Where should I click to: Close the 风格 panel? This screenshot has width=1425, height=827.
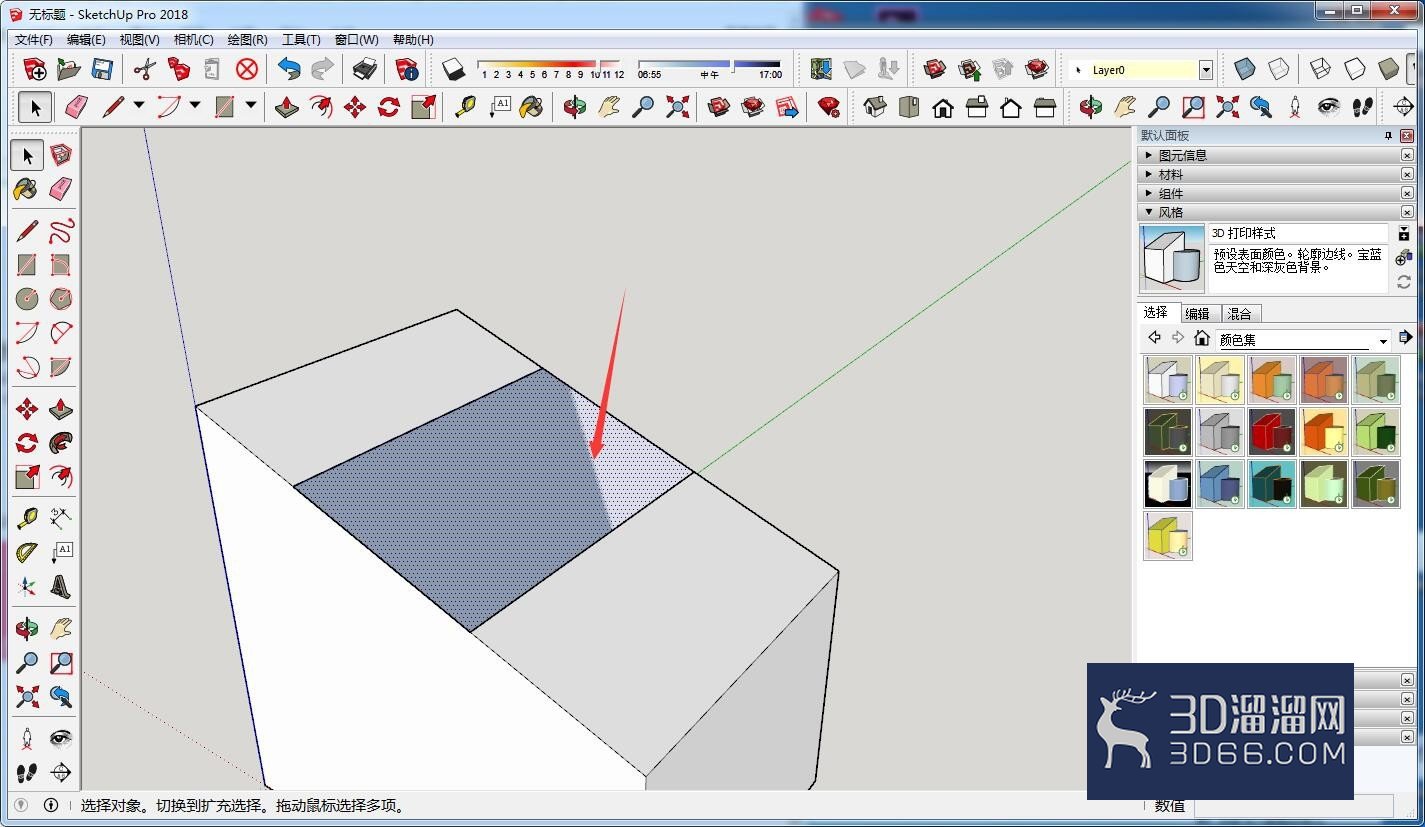tap(1407, 212)
